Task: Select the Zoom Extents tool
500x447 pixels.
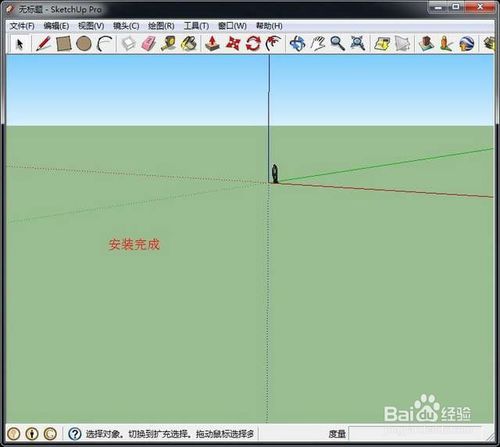Action: pyautogui.click(x=358, y=44)
